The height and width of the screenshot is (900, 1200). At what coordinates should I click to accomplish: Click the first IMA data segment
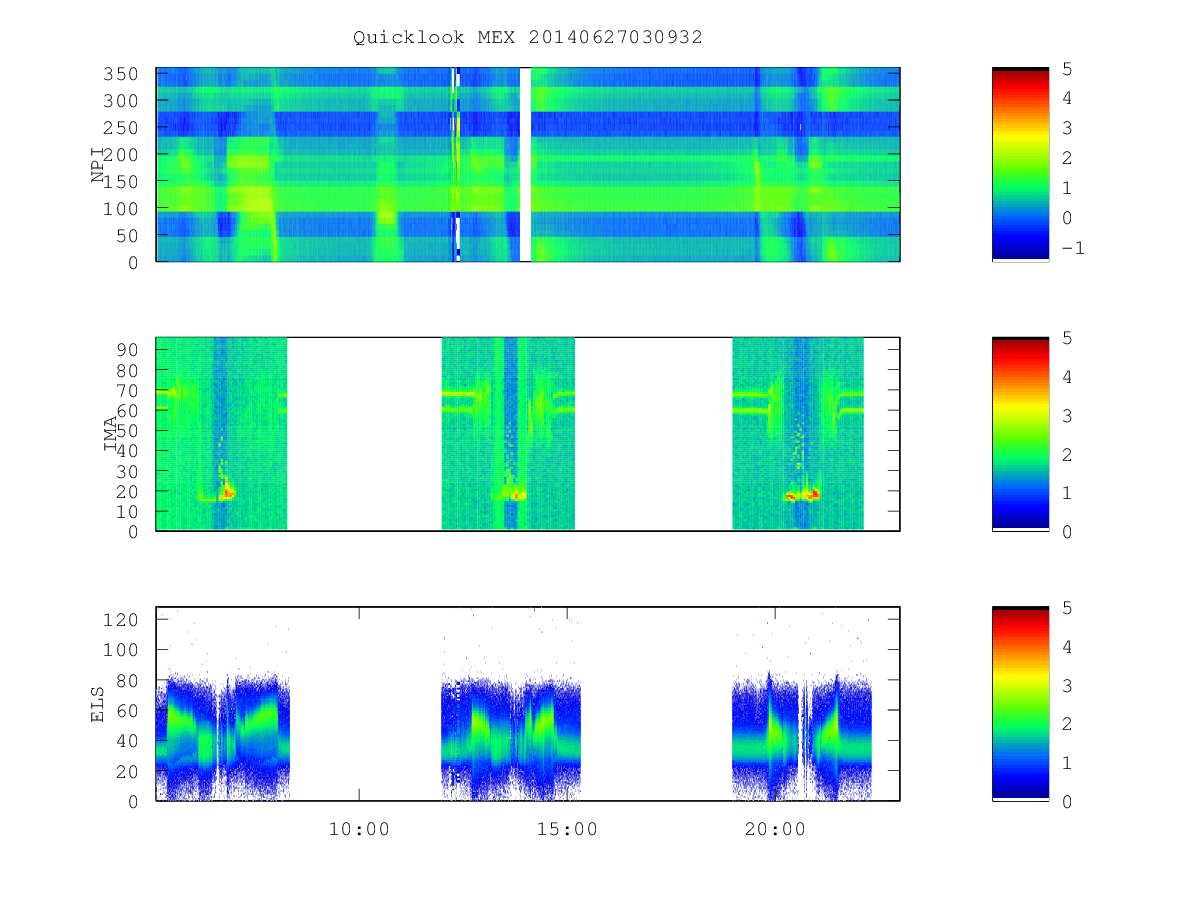pyautogui.click(x=222, y=434)
